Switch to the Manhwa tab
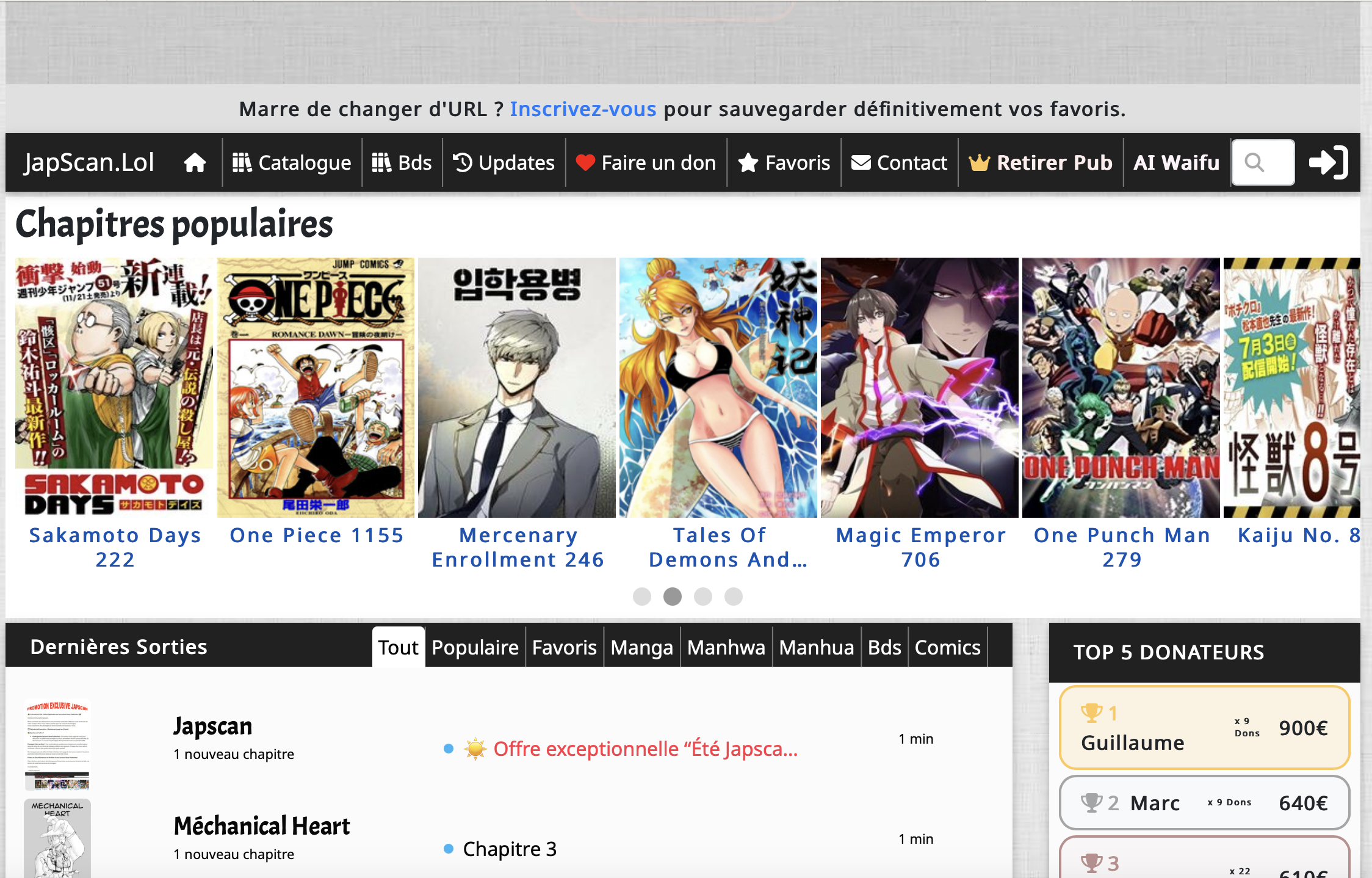The height and width of the screenshot is (878, 1372). pyautogui.click(x=726, y=647)
